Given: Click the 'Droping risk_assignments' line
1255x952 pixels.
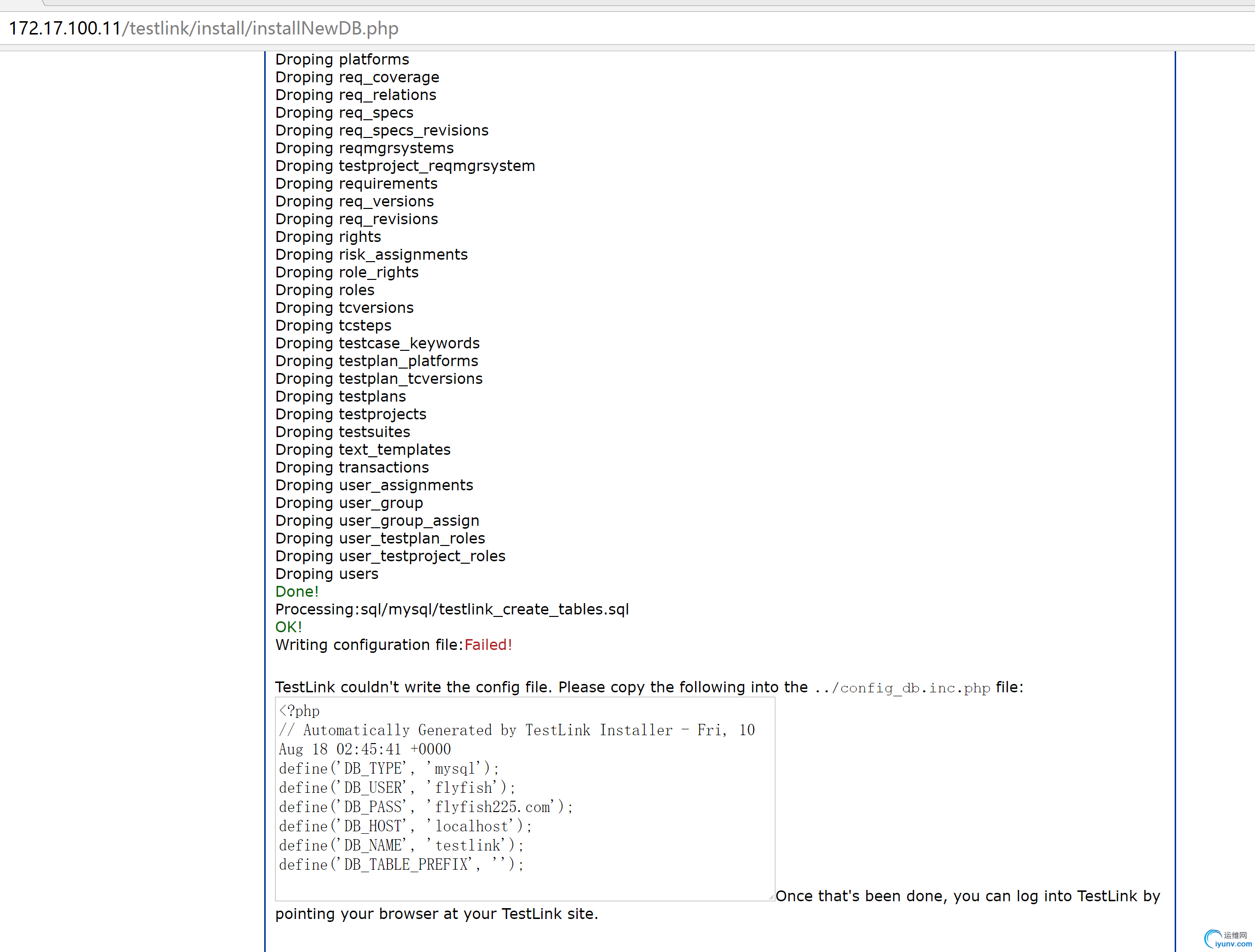Looking at the screenshot, I should click(x=372, y=255).
